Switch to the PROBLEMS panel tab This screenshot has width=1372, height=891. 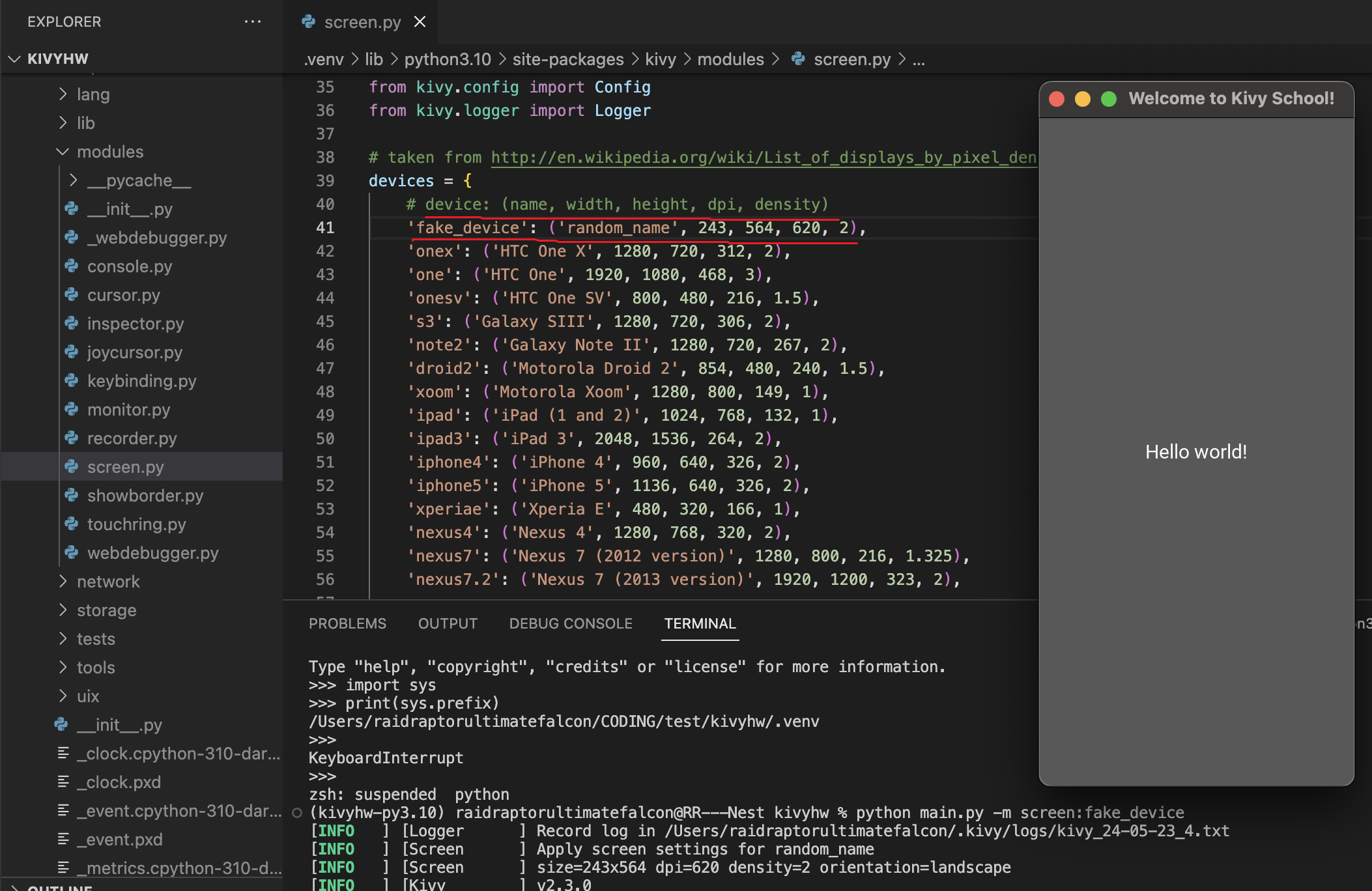pyautogui.click(x=347, y=623)
